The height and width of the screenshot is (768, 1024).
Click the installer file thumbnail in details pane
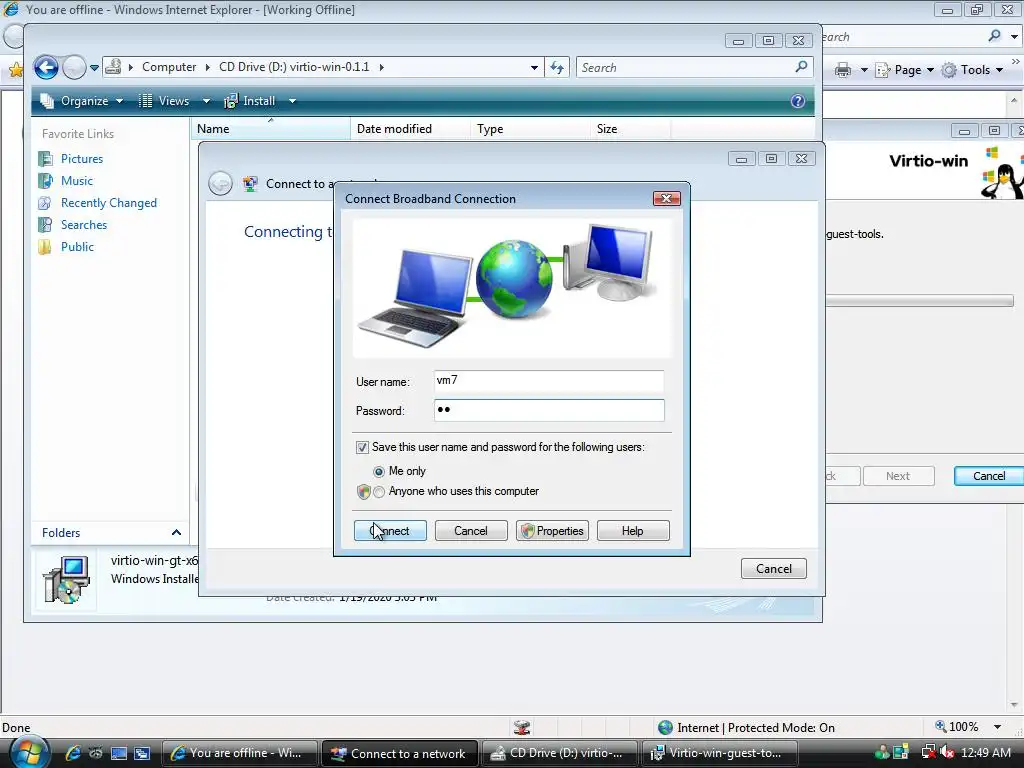(65, 579)
